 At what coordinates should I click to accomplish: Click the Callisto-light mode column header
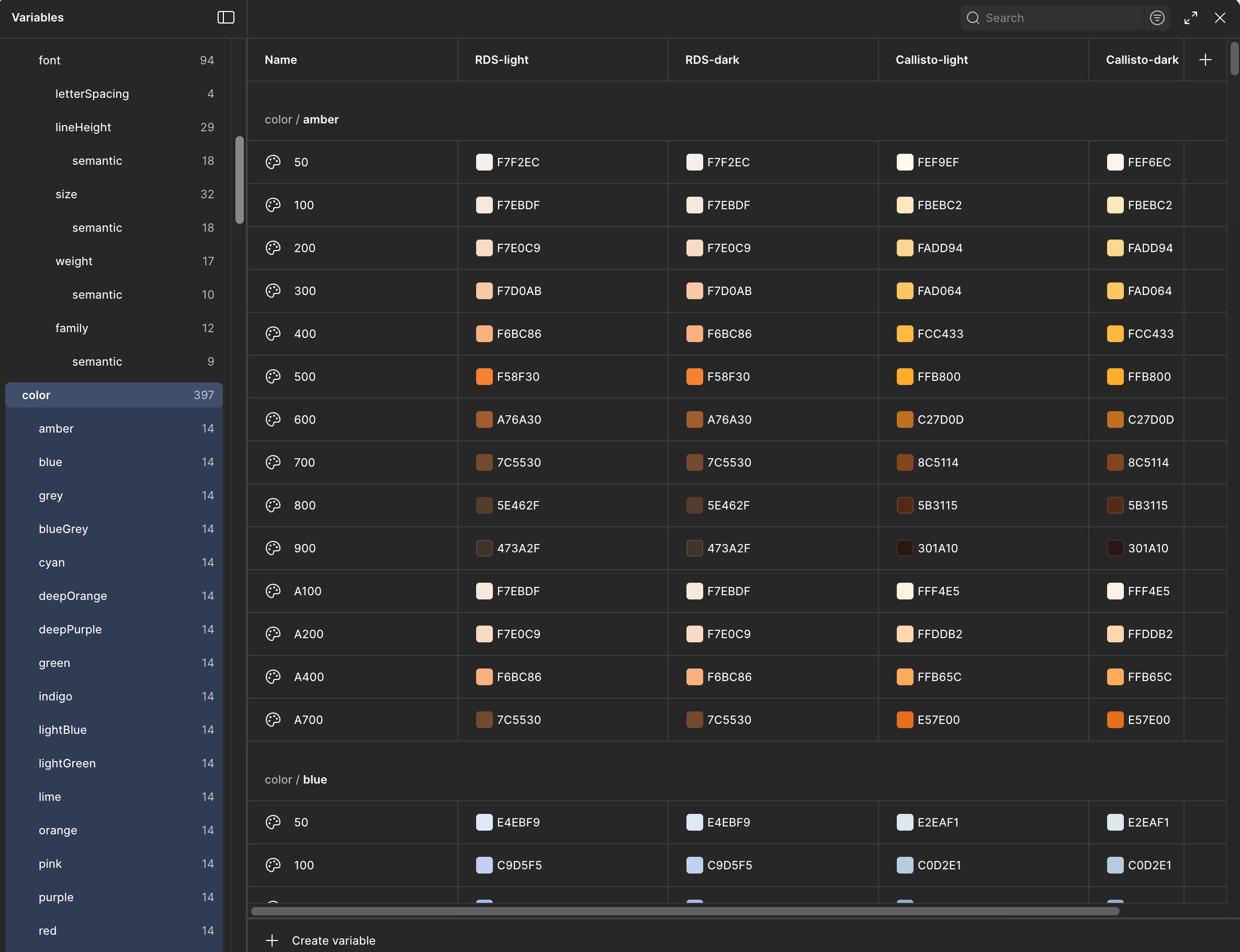coord(932,60)
